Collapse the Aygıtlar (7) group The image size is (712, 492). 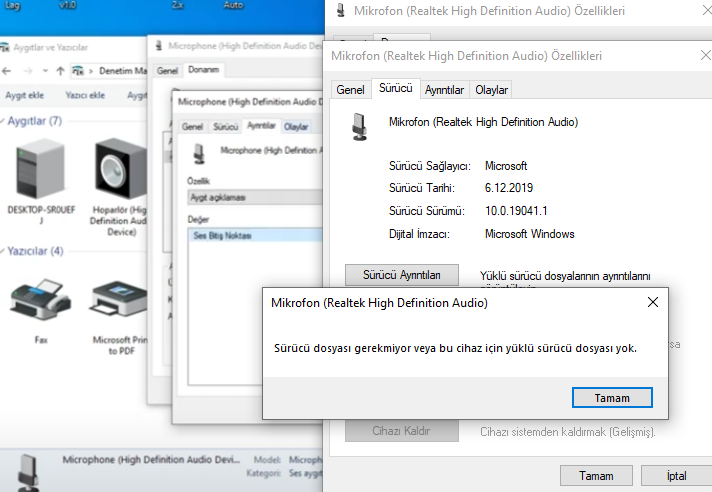pyautogui.click(x=3, y=121)
